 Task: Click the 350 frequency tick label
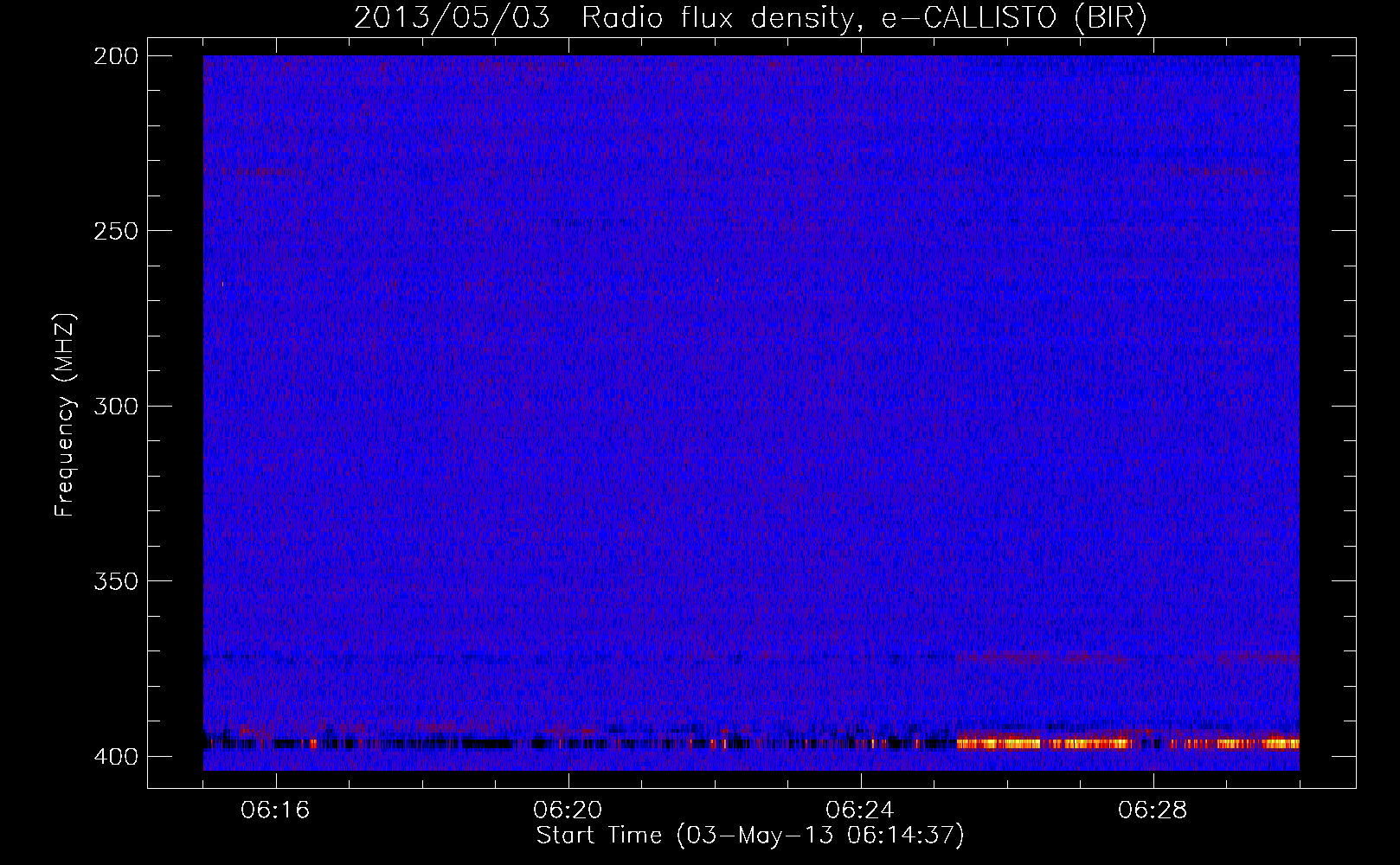[x=115, y=581]
